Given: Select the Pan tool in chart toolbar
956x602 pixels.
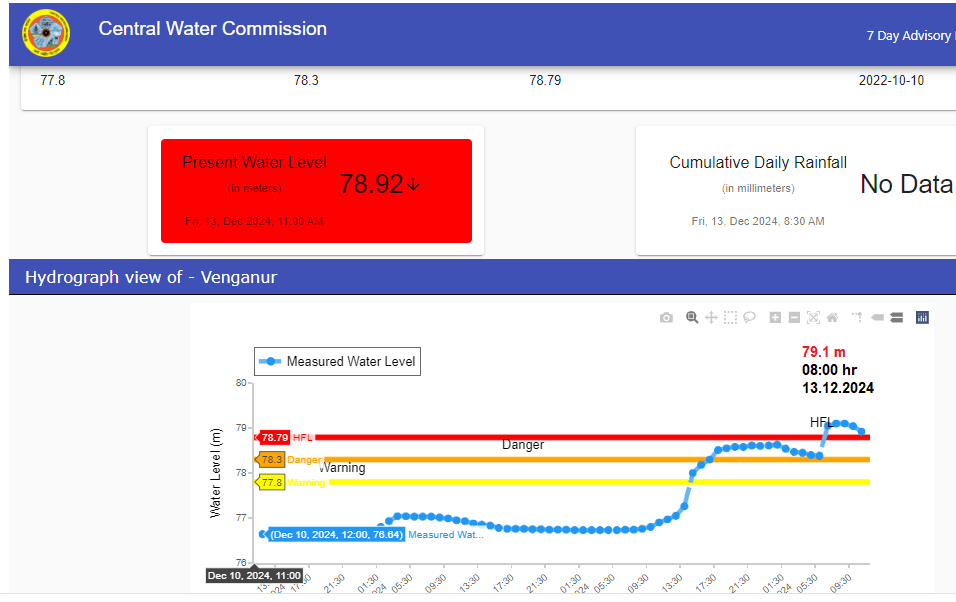Looking at the screenshot, I should 711,318.
